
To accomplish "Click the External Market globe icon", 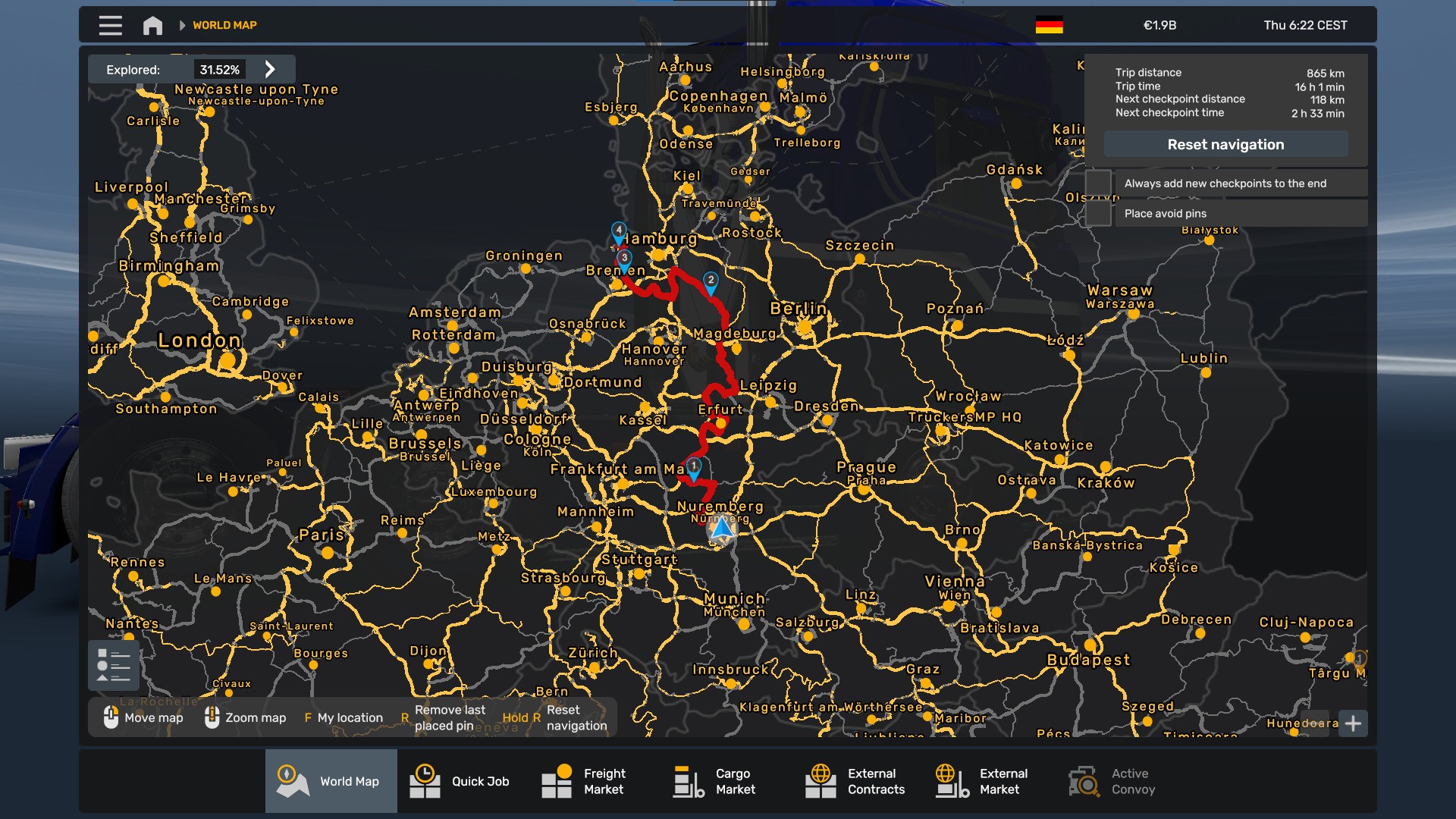I will click(952, 781).
